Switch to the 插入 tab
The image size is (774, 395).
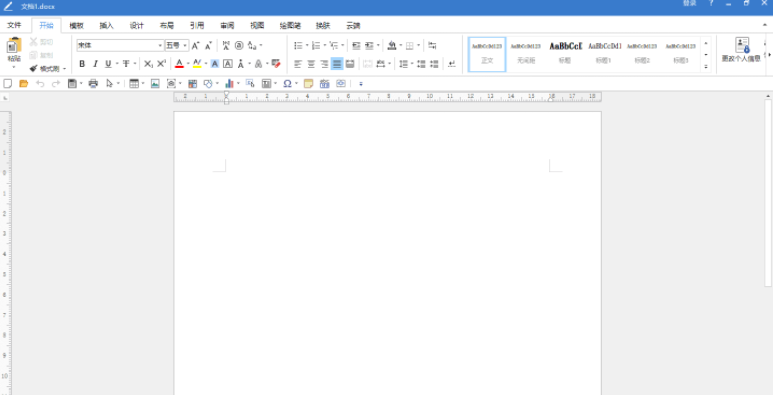[x=106, y=26]
